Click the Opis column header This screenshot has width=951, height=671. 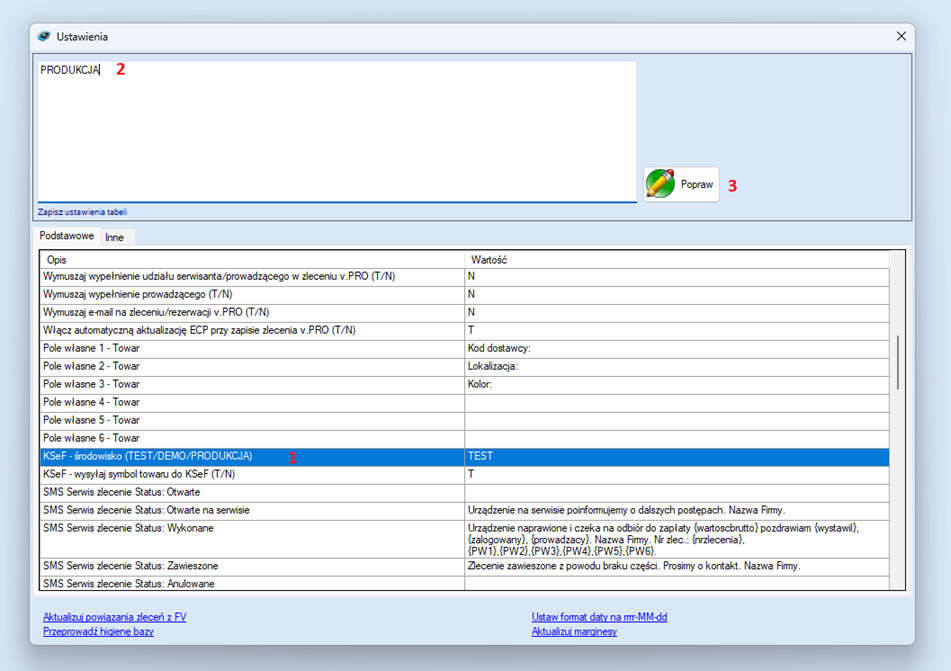tap(57, 260)
